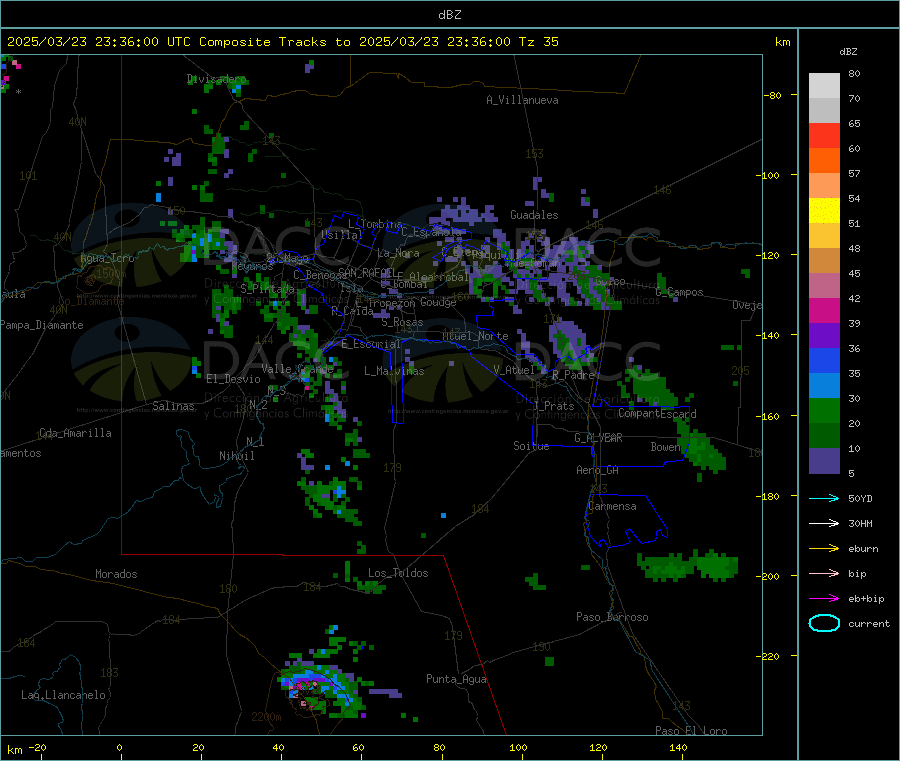Click the Soitue map label
The width and height of the screenshot is (900, 761).
coord(531,446)
